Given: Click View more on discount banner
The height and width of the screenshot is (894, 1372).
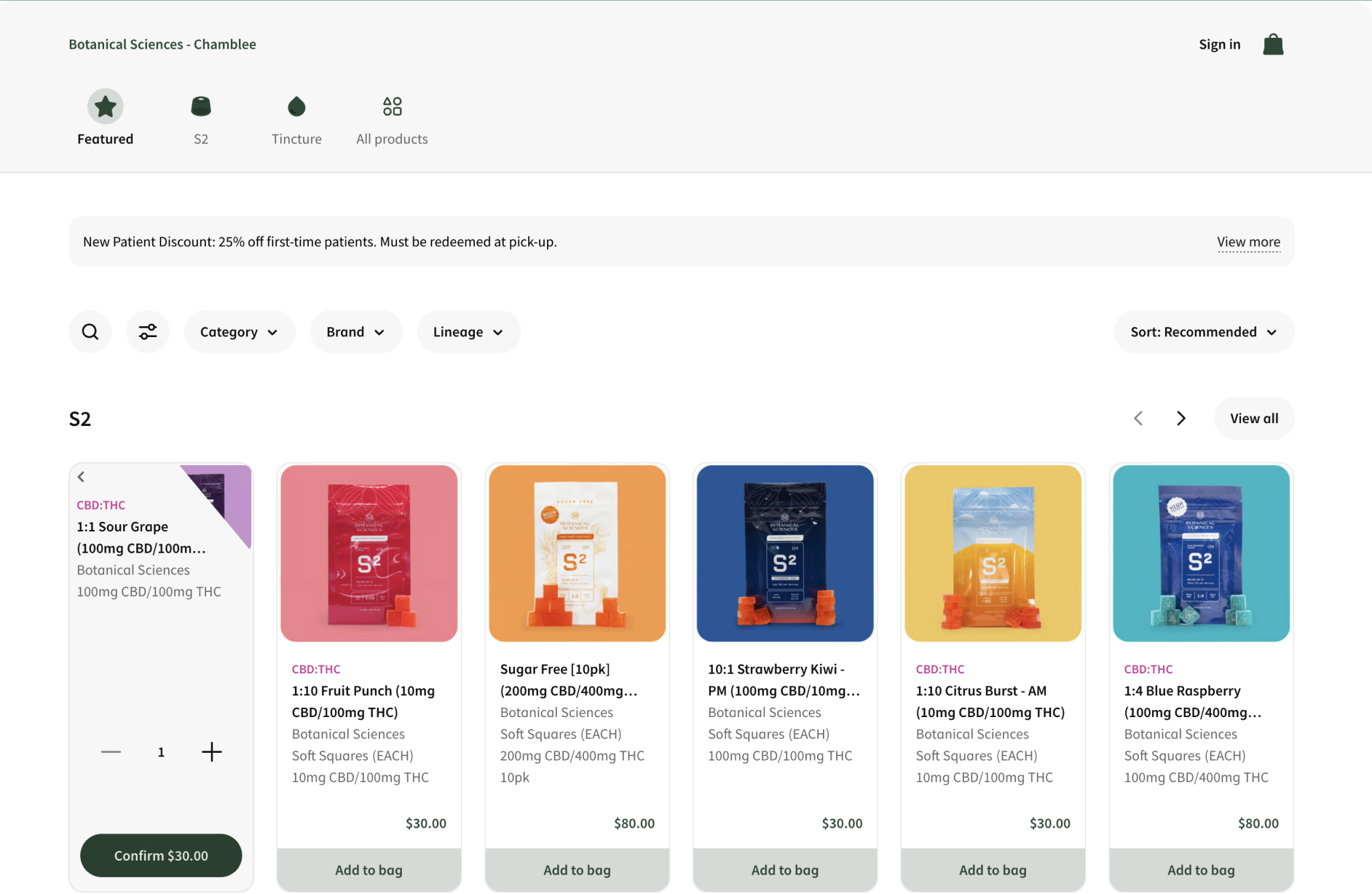Looking at the screenshot, I should (x=1248, y=242).
